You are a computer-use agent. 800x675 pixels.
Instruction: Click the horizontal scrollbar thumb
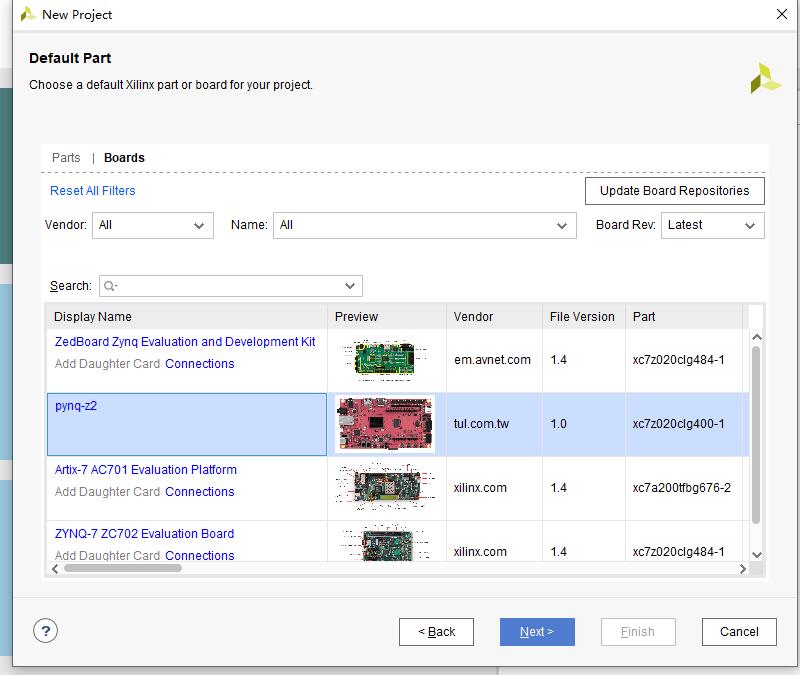click(123, 568)
